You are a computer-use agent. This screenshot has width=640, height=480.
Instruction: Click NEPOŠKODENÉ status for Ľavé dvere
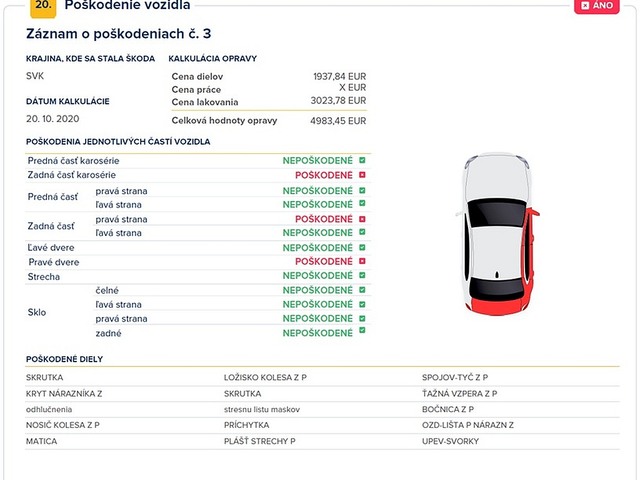tap(318, 248)
